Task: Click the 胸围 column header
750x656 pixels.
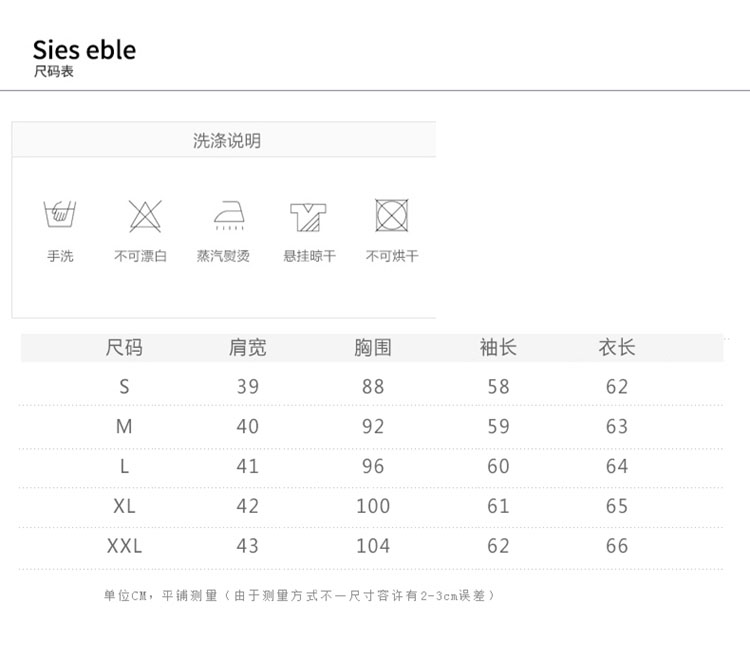Action: [x=373, y=348]
